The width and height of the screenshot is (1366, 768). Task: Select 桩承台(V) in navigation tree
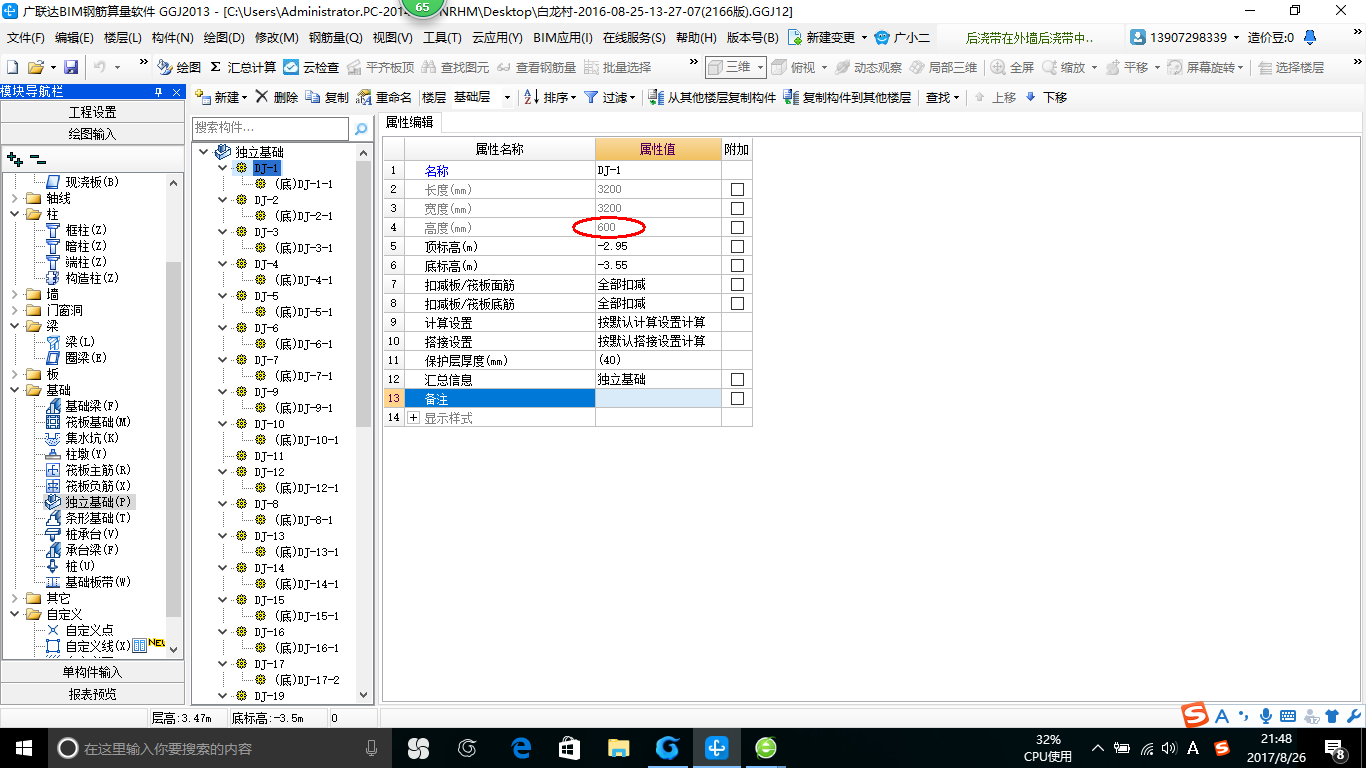pos(83,534)
